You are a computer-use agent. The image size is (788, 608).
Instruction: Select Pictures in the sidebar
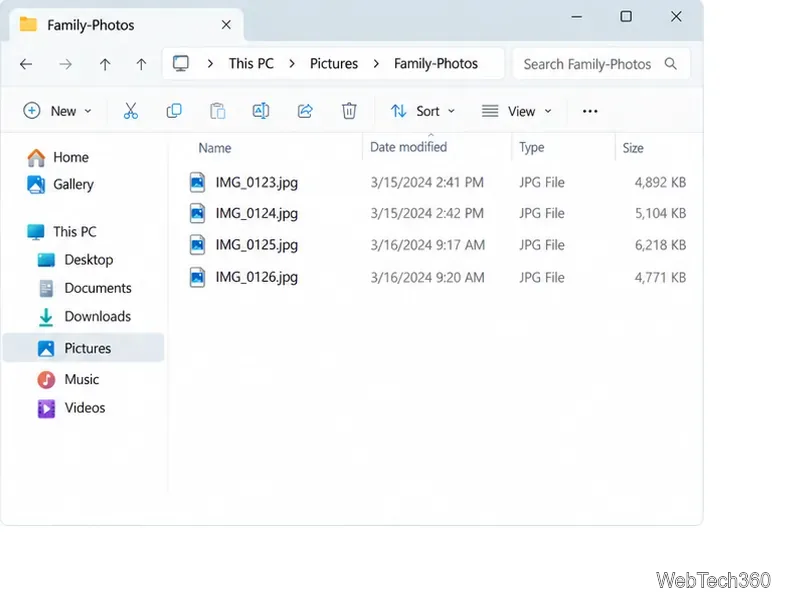83,348
